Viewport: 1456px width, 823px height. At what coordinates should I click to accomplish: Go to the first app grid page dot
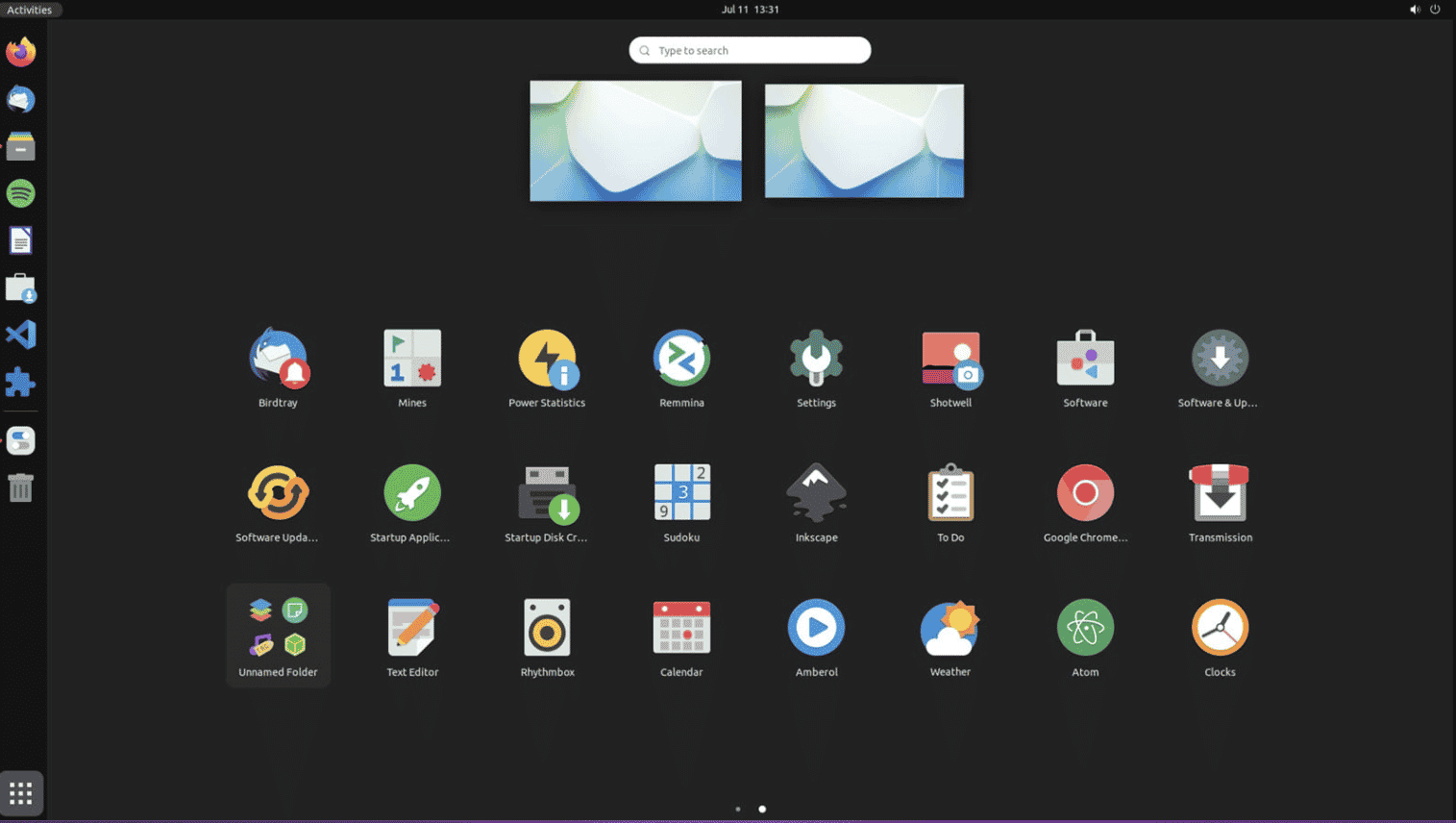pos(738,809)
